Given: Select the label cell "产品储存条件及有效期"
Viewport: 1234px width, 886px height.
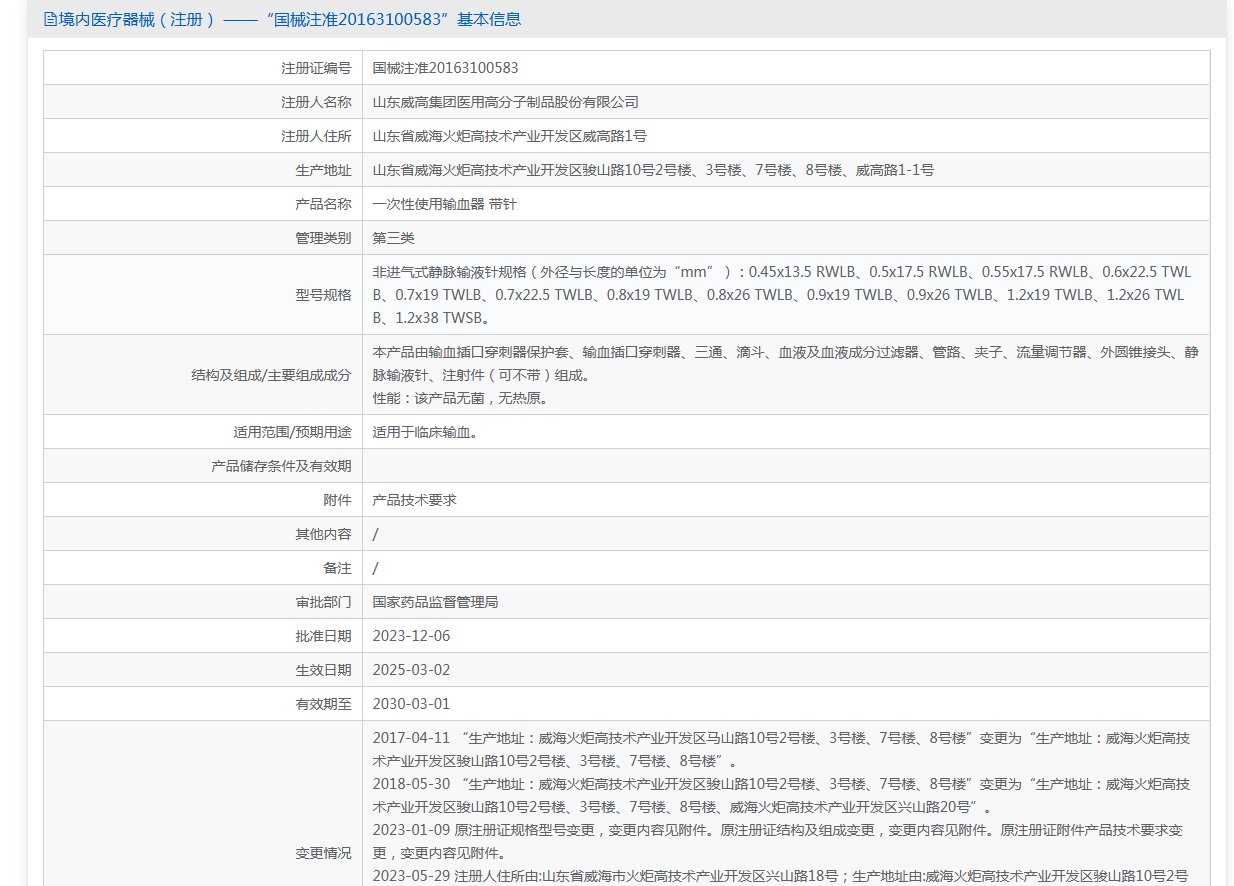Looking at the screenshot, I should (x=203, y=466).
